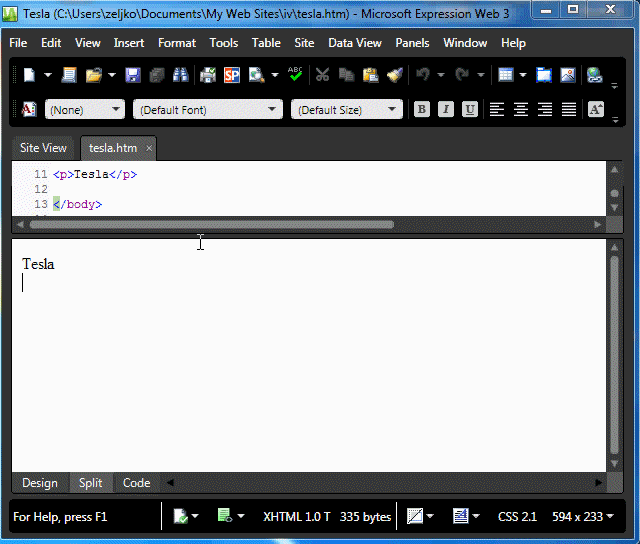Click the Save icon in toolbar
Image resolution: width=640 pixels, height=544 pixels.
pos(132,75)
